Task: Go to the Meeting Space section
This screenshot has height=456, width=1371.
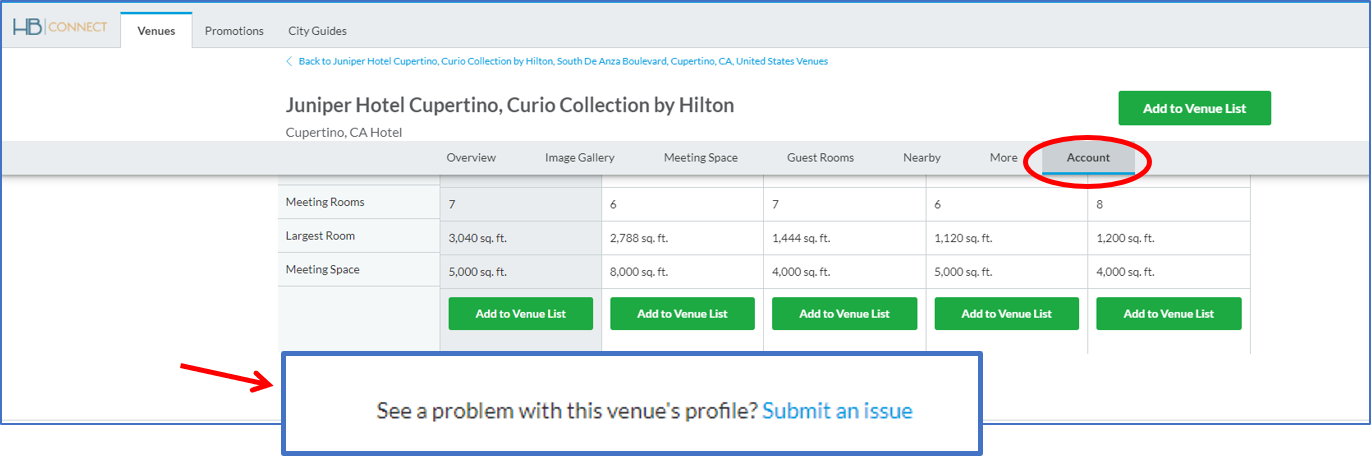Action: 701,158
